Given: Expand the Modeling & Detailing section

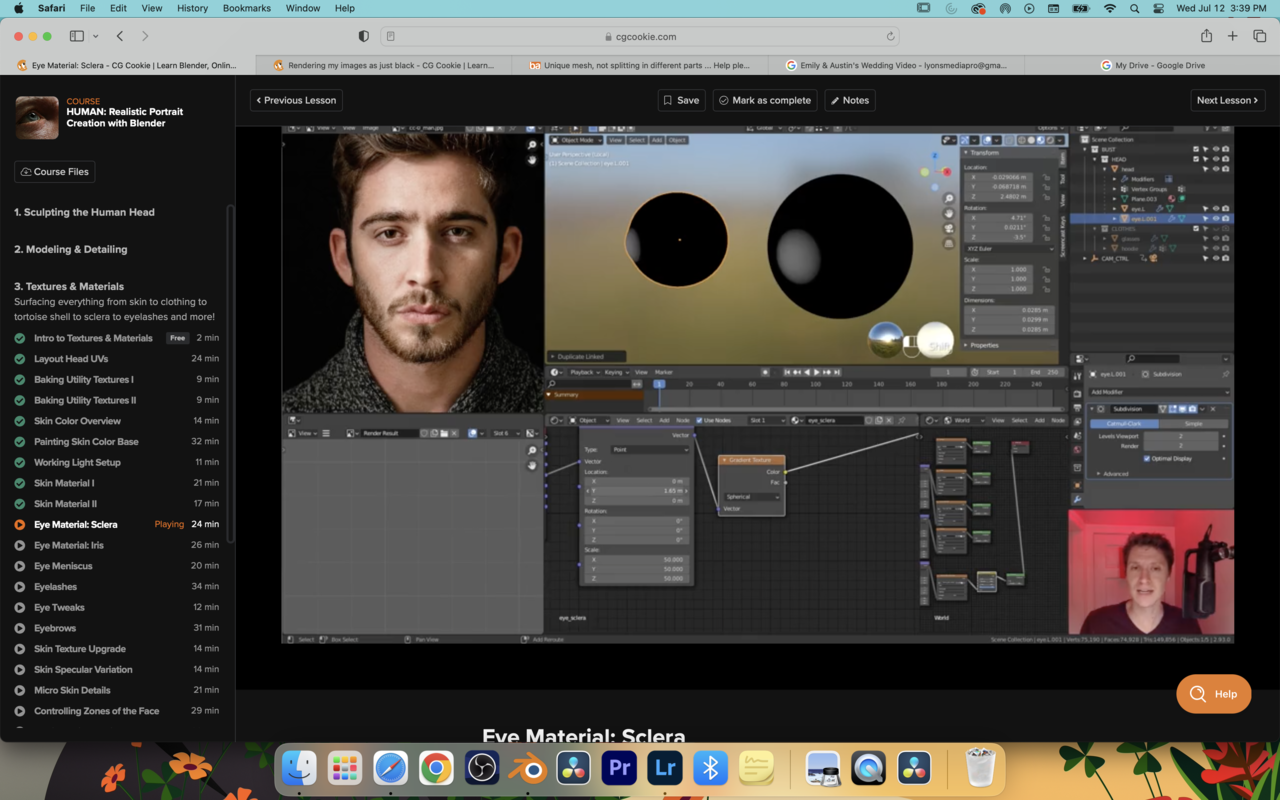Looking at the screenshot, I should pos(70,249).
